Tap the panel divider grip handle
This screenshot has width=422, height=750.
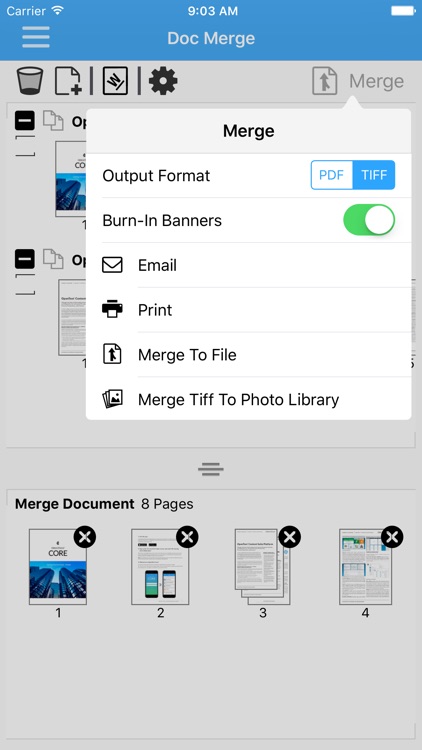(x=211, y=469)
